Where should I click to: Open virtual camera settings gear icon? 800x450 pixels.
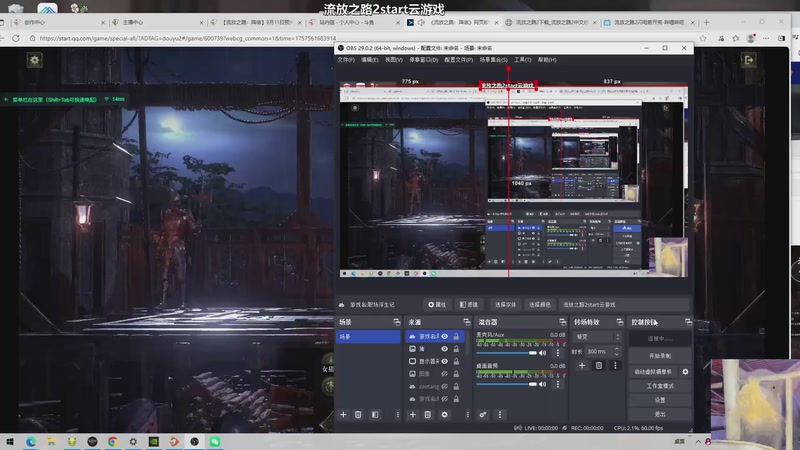click(685, 372)
